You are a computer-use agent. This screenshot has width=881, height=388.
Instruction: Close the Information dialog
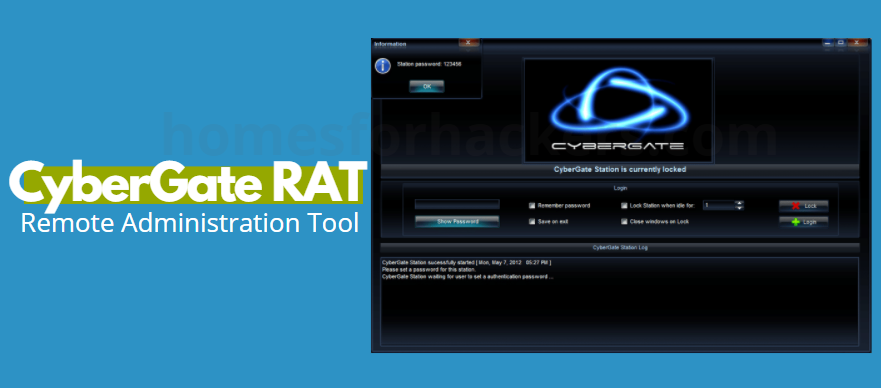click(x=469, y=43)
